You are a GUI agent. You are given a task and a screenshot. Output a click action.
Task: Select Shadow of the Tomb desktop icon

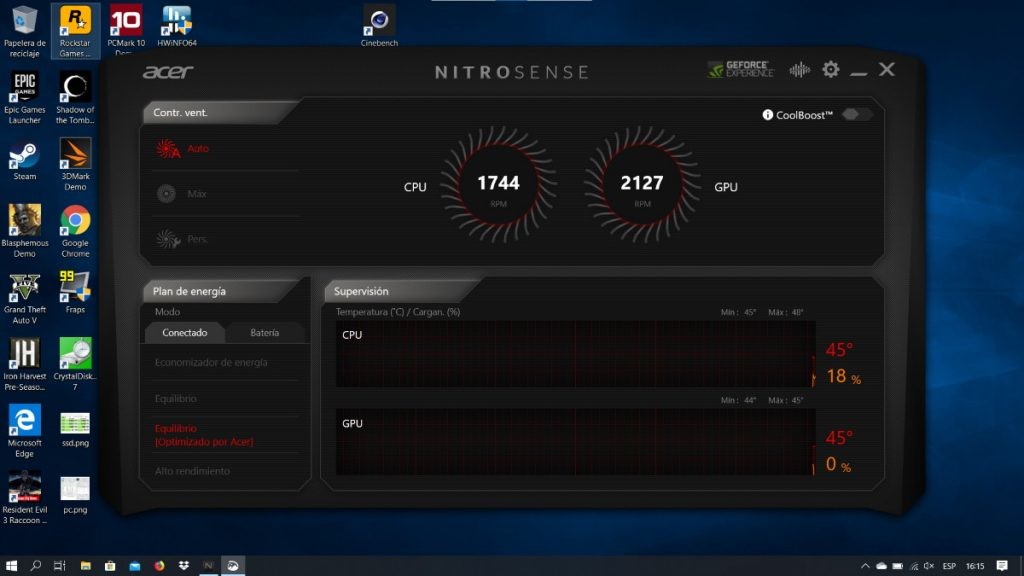click(x=75, y=98)
